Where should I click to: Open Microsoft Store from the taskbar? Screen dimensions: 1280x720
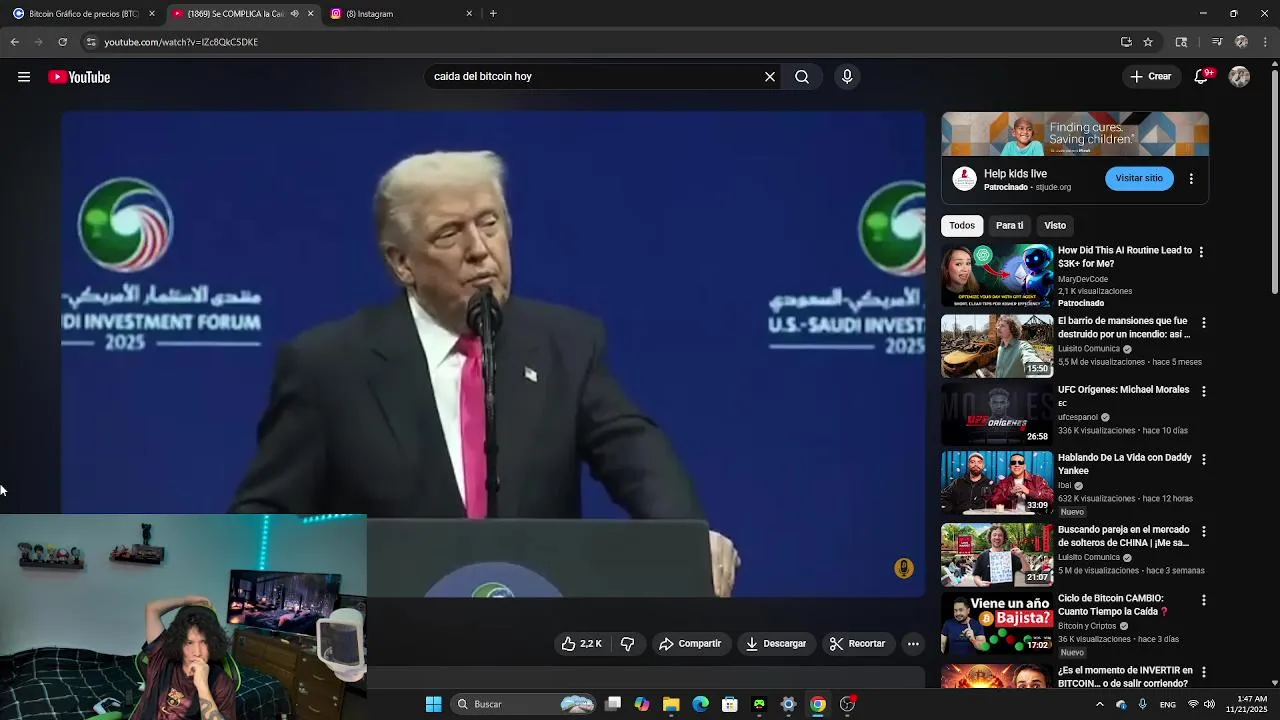click(730, 704)
